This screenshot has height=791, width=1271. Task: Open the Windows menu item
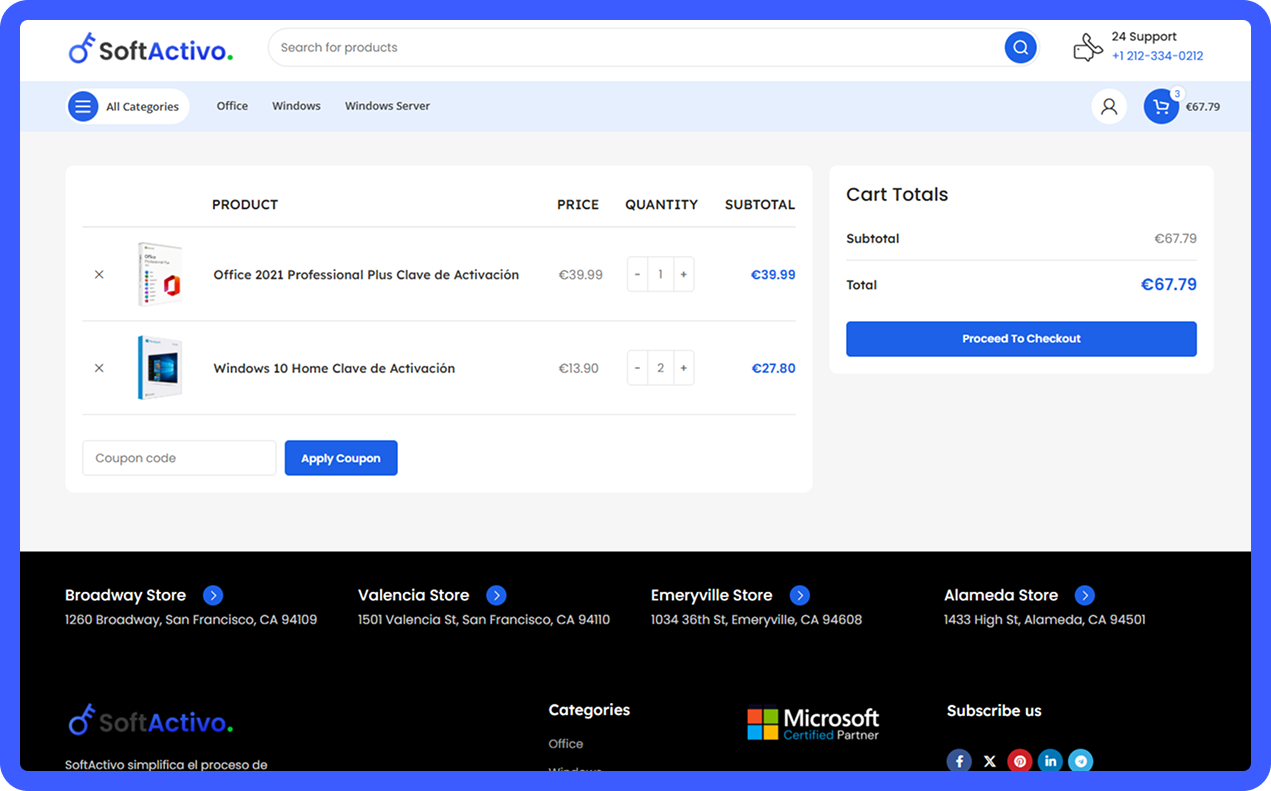[x=296, y=106]
